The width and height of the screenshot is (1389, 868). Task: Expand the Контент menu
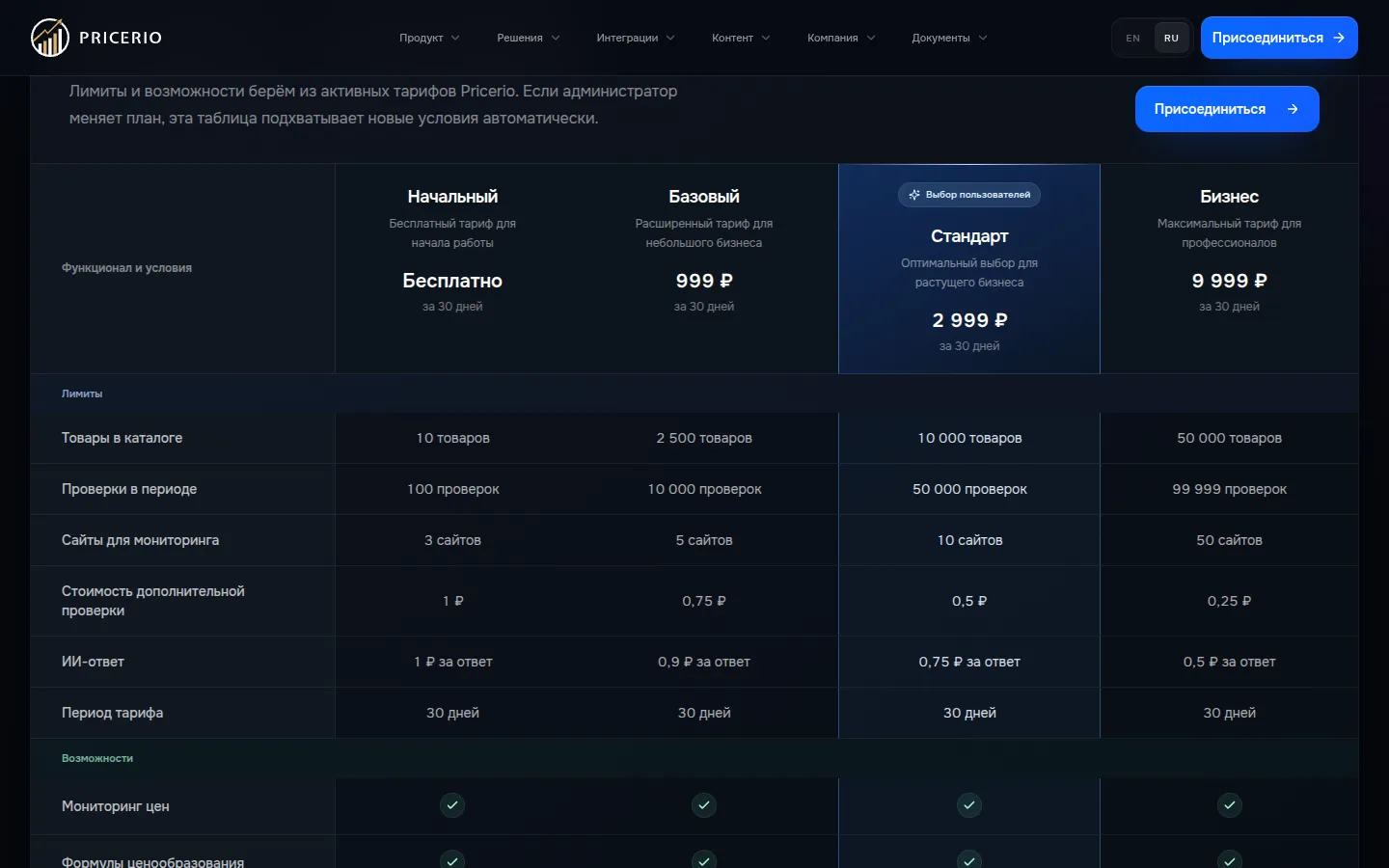tap(741, 38)
